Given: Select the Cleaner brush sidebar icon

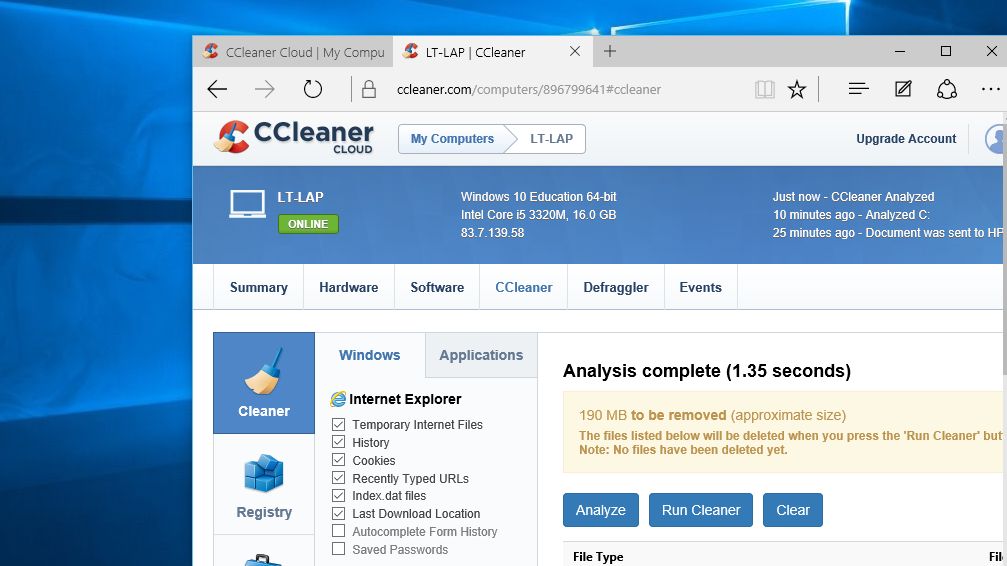Looking at the screenshot, I should click(x=264, y=383).
